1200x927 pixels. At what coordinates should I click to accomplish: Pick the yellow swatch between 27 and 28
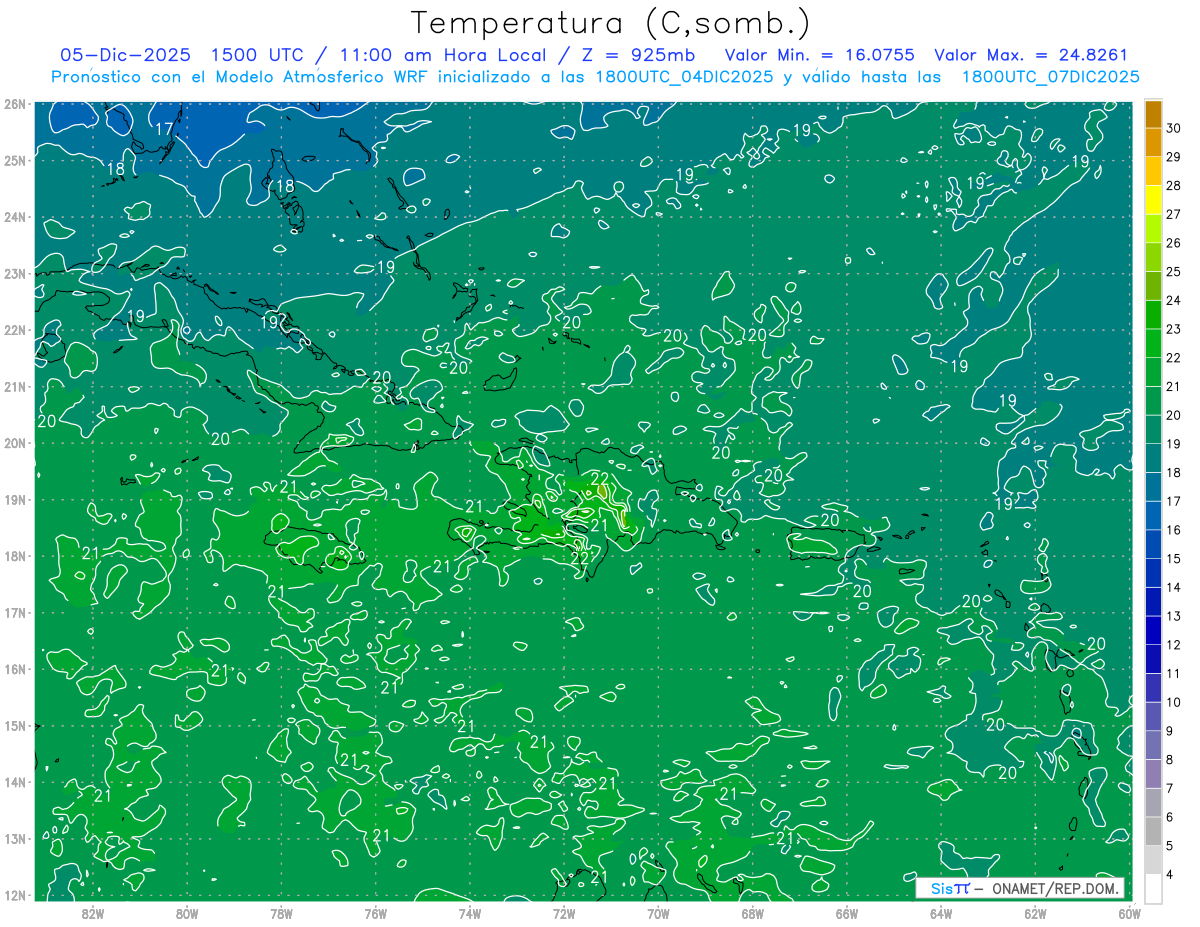pos(1153,200)
